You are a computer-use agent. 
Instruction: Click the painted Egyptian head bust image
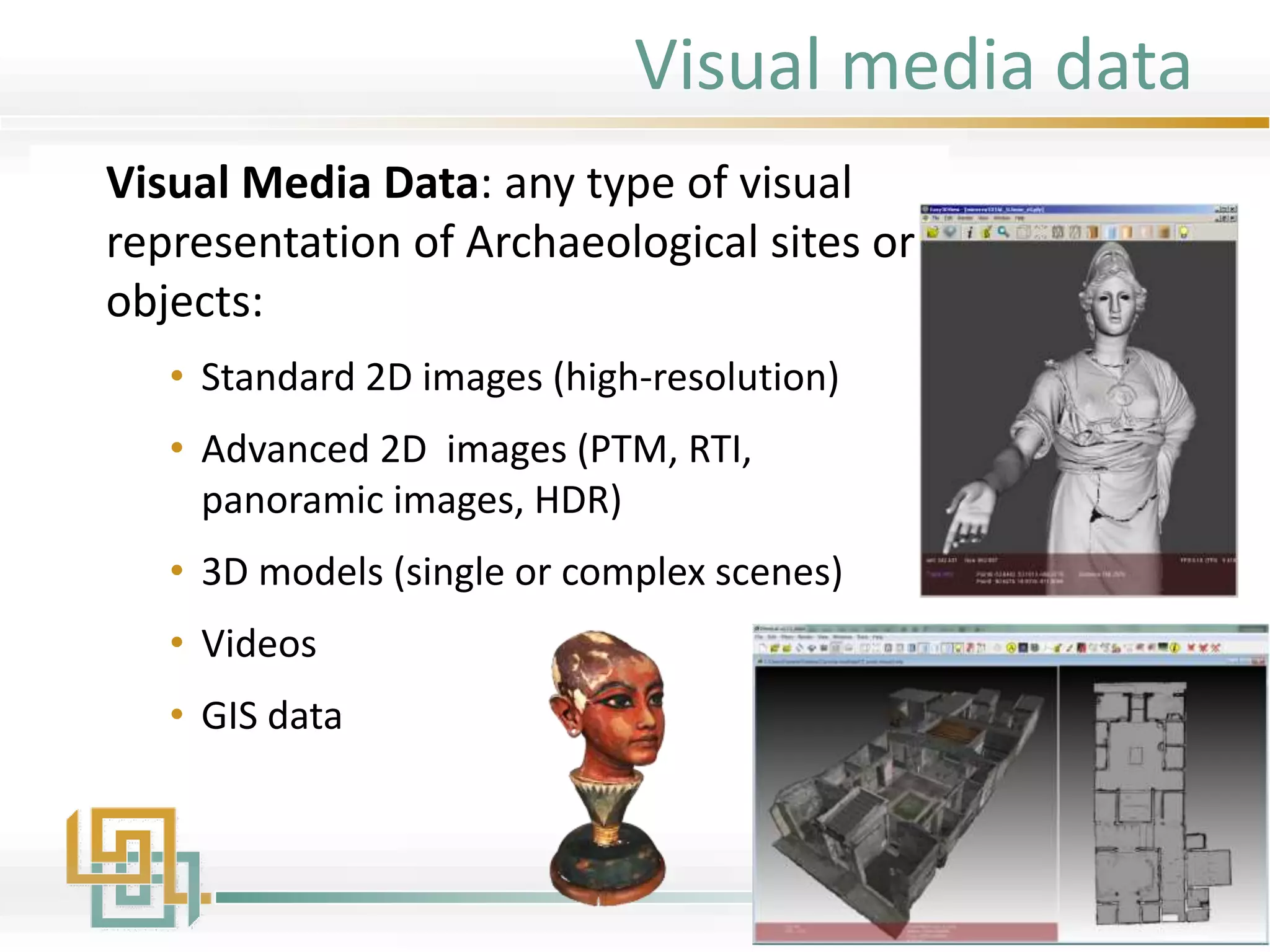pyautogui.click(x=608, y=767)
